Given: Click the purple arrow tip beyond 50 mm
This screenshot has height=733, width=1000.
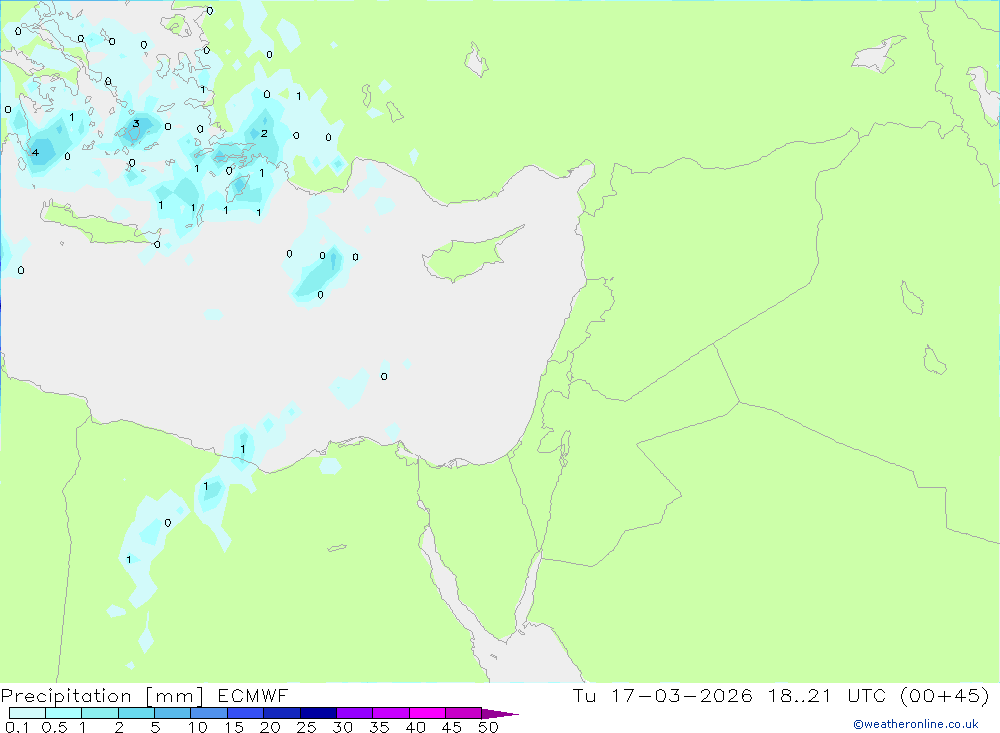Looking at the screenshot, I should coord(501,714).
